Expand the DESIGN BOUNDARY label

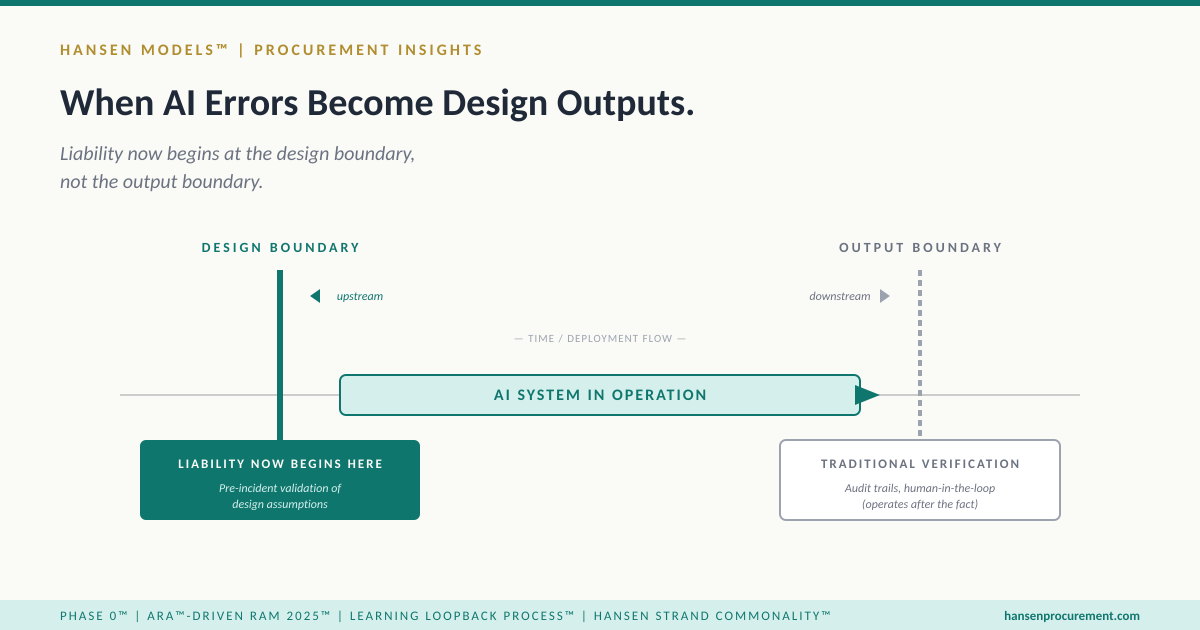coord(280,247)
